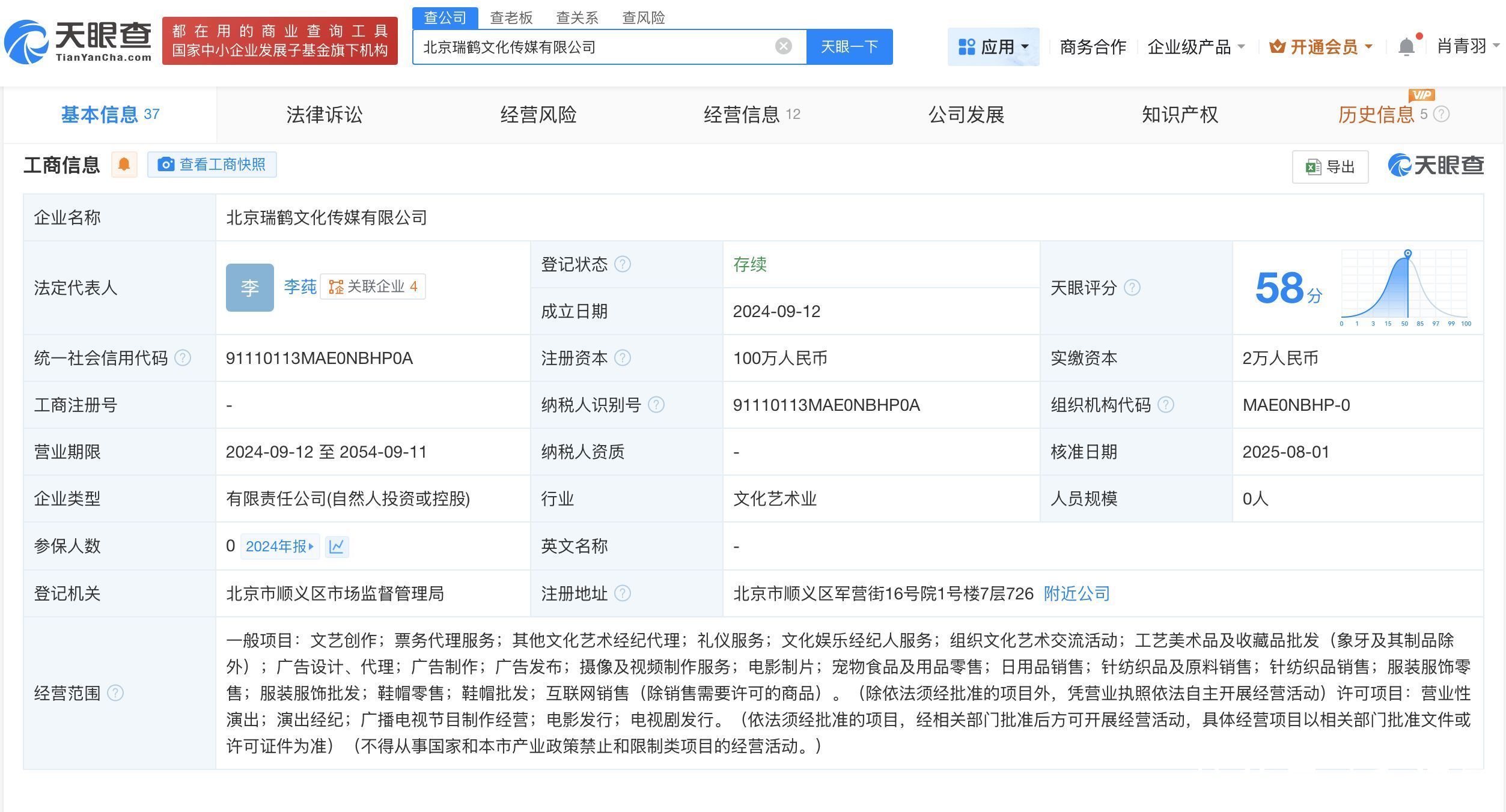Click establishment date 2024-09-12
The height and width of the screenshot is (812, 1506).
click(776, 311)
